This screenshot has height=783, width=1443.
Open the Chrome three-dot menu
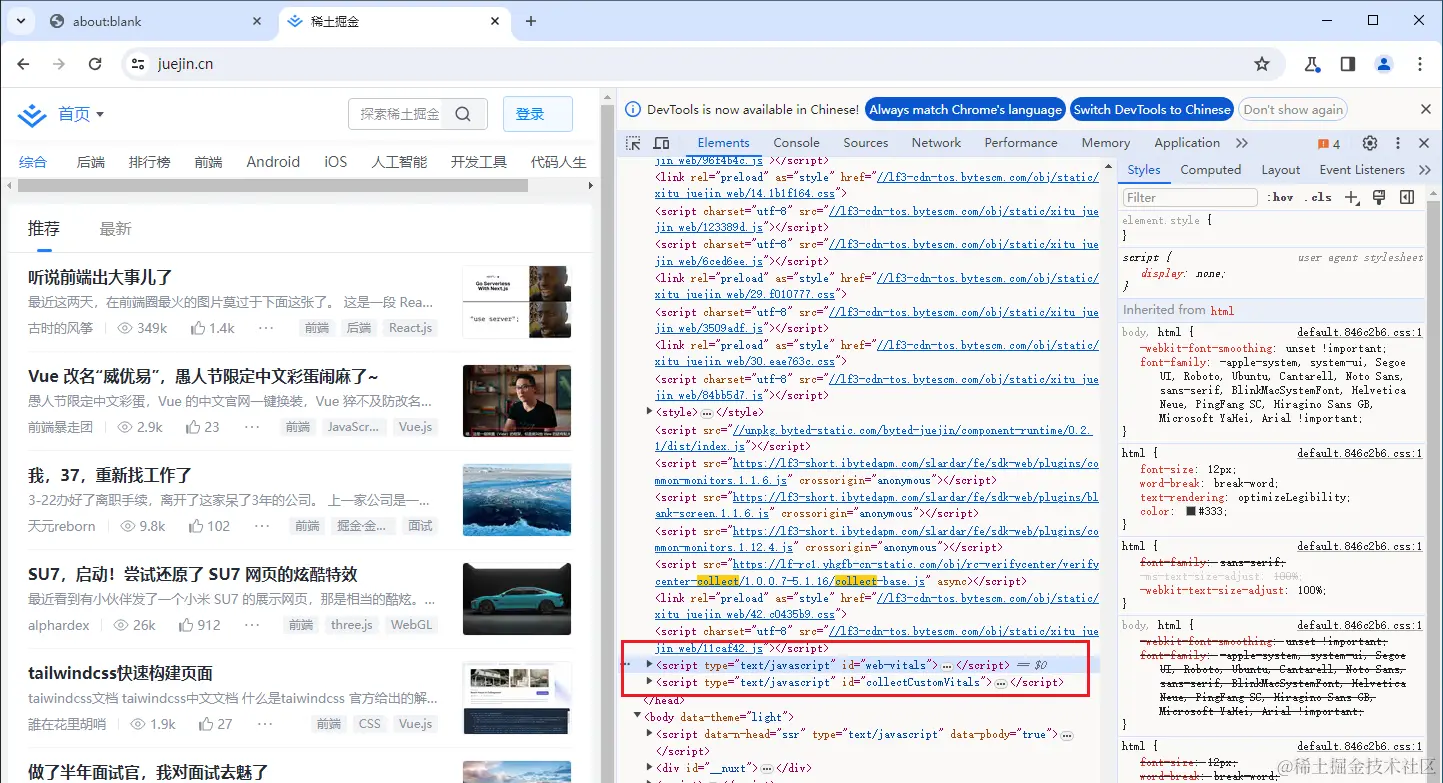pyautogui.click(x=1420, y=64)
